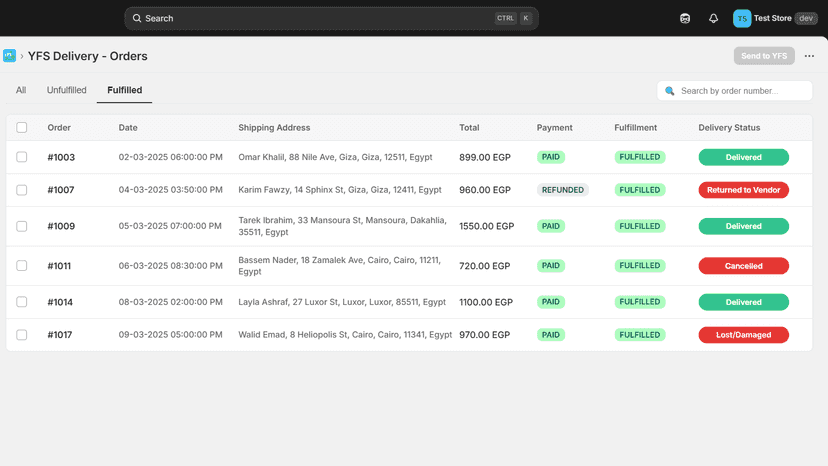Click the YFS app icon in breadcrumb
The height and width of the screenshot is (466, 828).
coord(10,55)
